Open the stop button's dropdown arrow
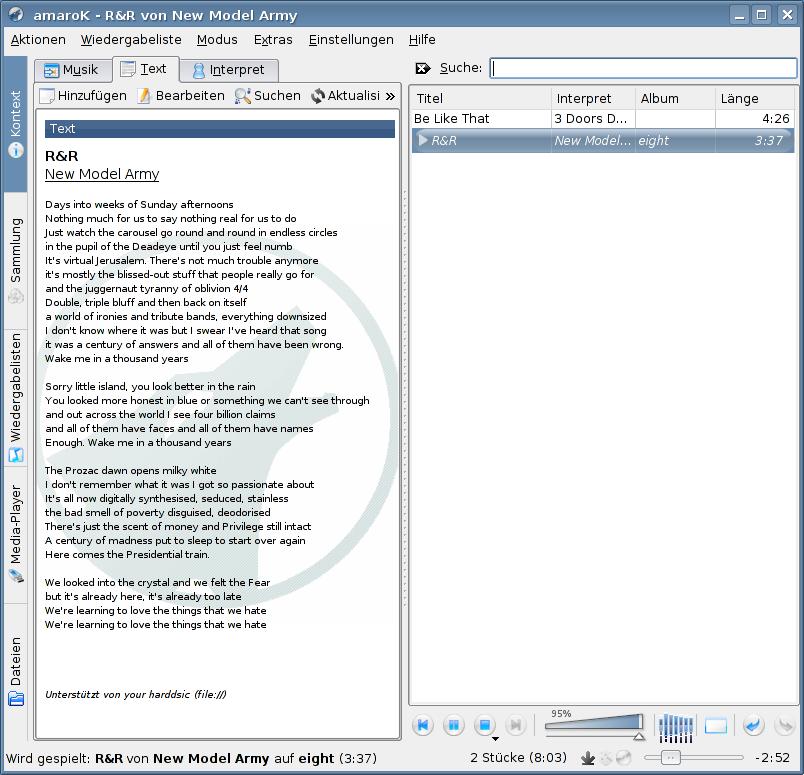Image resolution: width=804 pixels, height=775 pixels. click(x=495, y=739)
